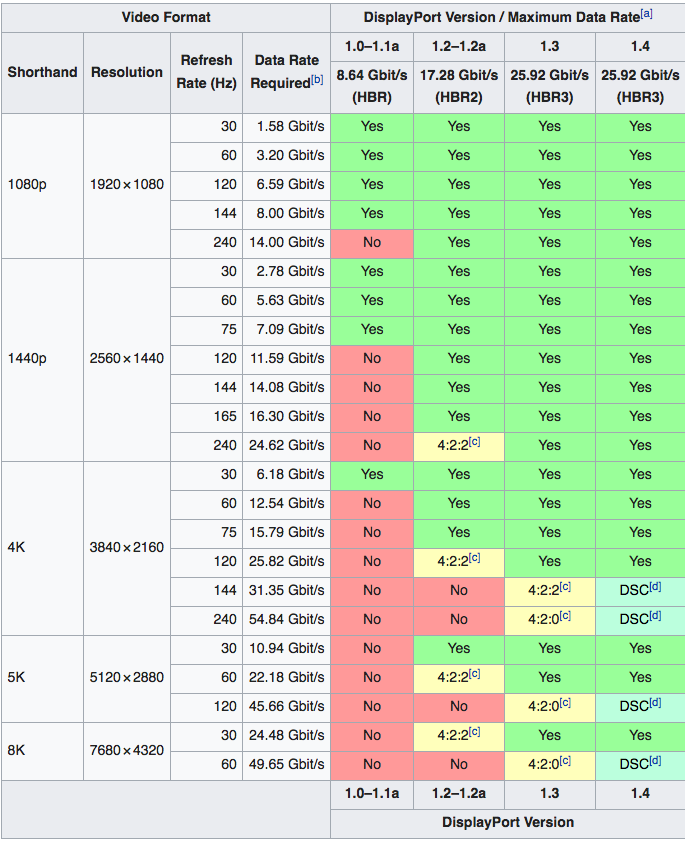The image size is (685, 841).
Task: Click the '31.35 Gbit/s' data rate cell
Action: point(286,591)
